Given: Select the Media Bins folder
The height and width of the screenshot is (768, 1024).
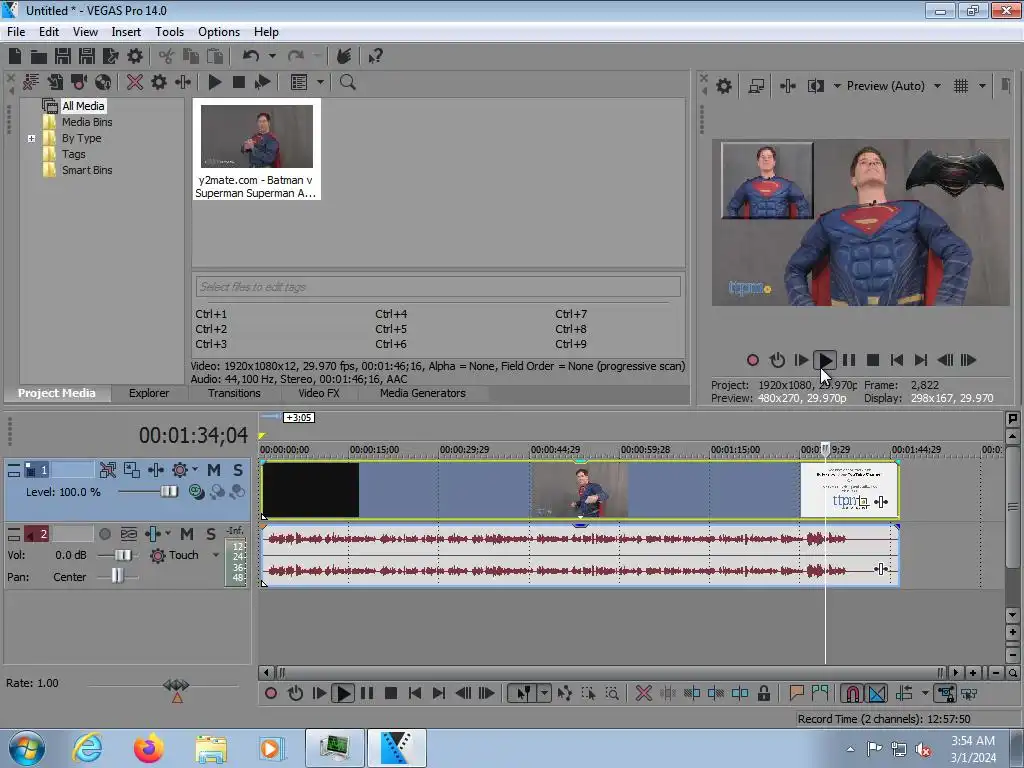Looking at the screenshot, I should tap(87, 122).
